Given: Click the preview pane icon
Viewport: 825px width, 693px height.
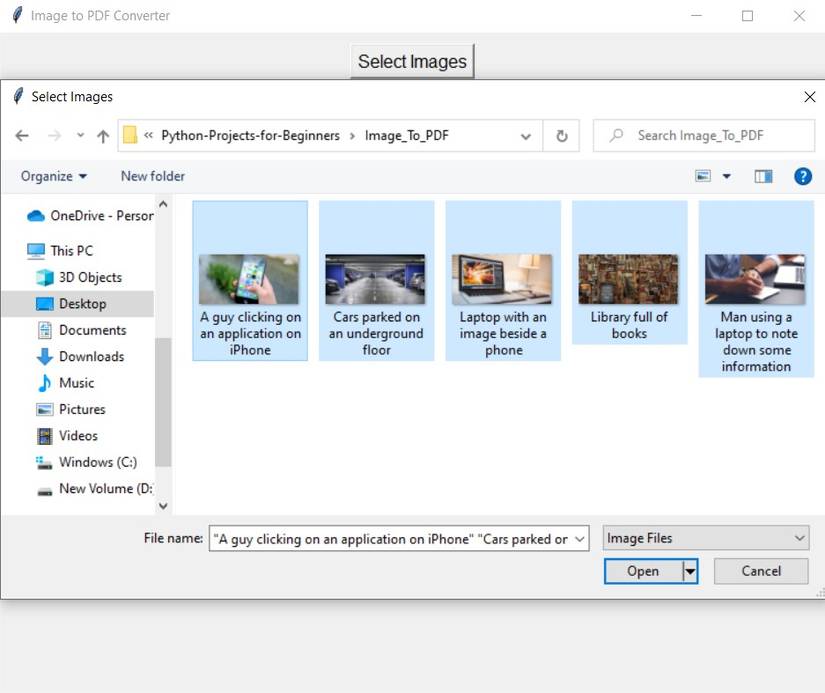Looking at the screenshot, I should click(x=763, y=176).
